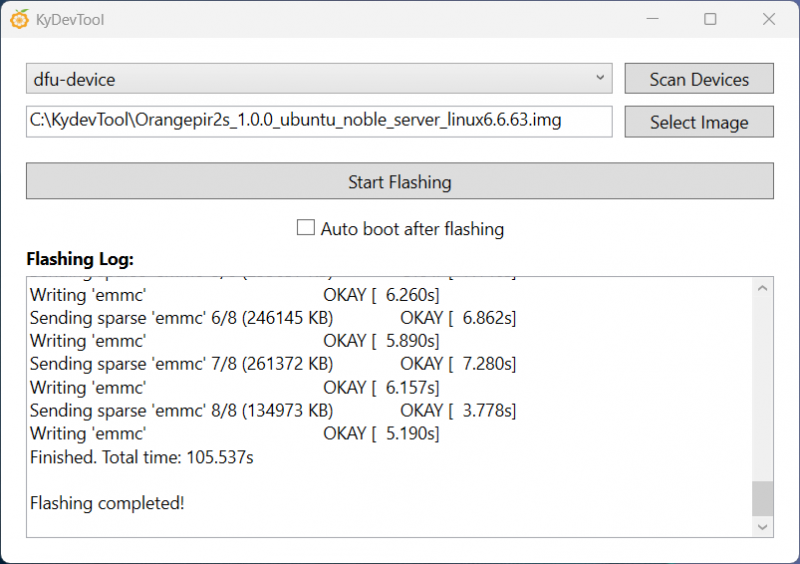Image resolution: width=800 pixels, height=564 pixels.
Task: Click the flashing log scrollbar thumb
Action: [x=762, y=497]
